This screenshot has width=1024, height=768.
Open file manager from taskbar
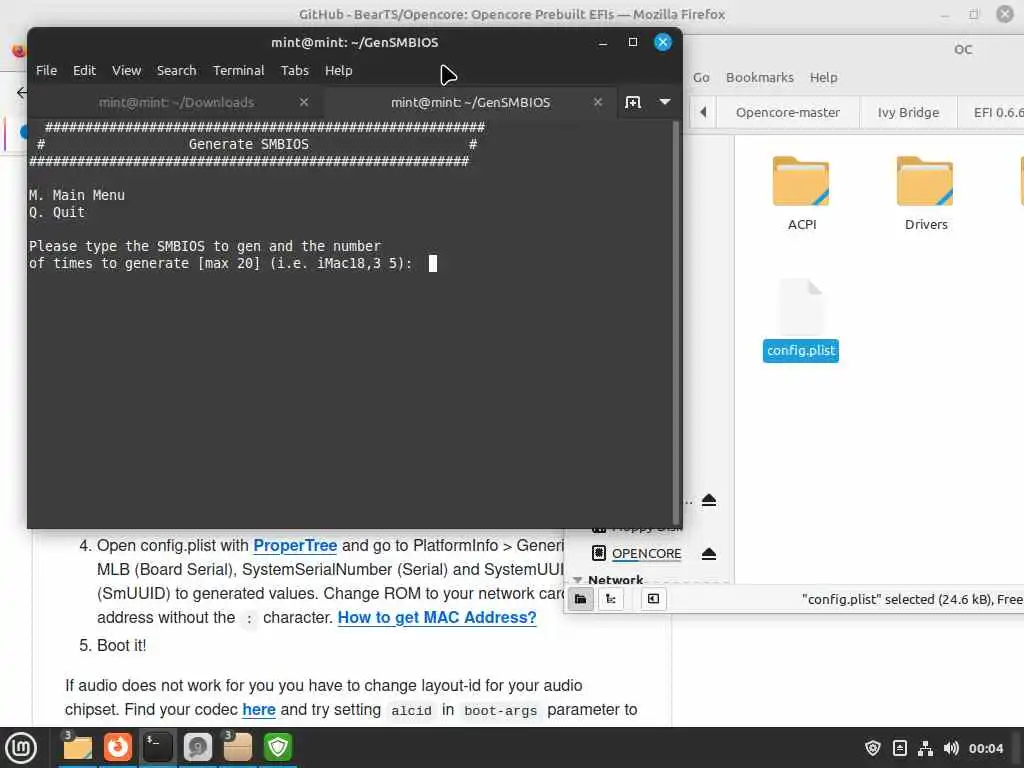[x=77, y=747]
